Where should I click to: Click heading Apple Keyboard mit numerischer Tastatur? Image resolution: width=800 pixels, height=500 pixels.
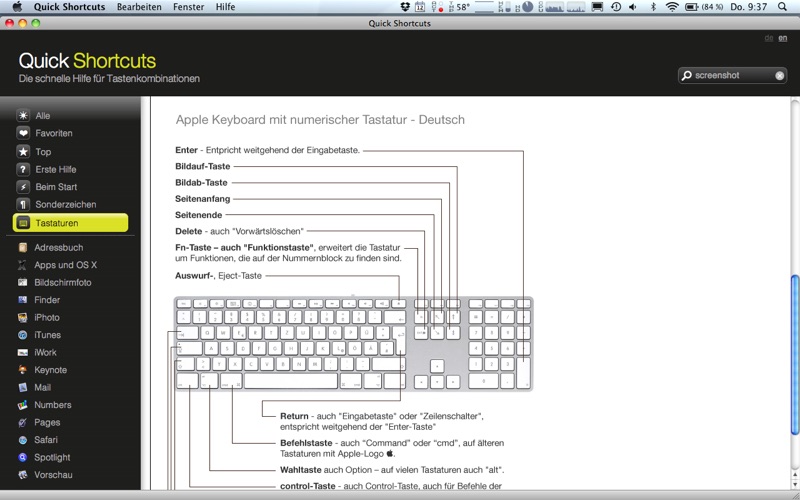point(320,120)
